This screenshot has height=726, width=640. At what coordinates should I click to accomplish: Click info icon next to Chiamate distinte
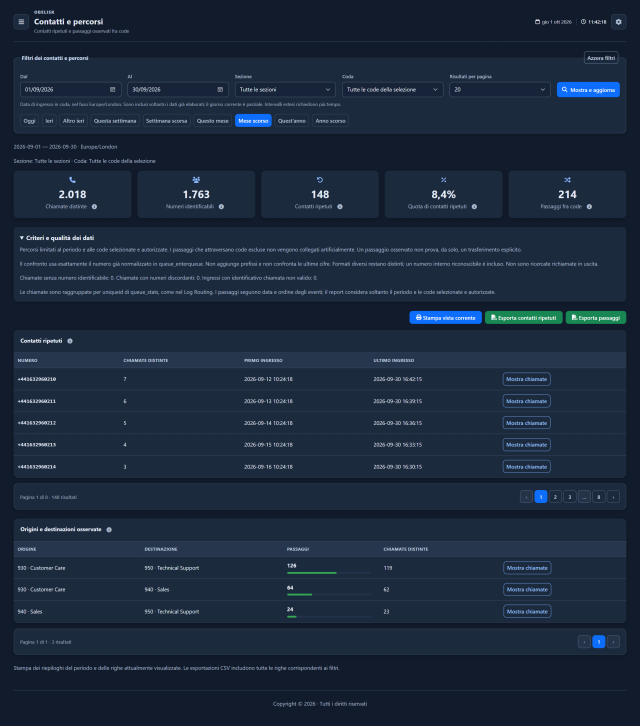(x=94, y=207)
